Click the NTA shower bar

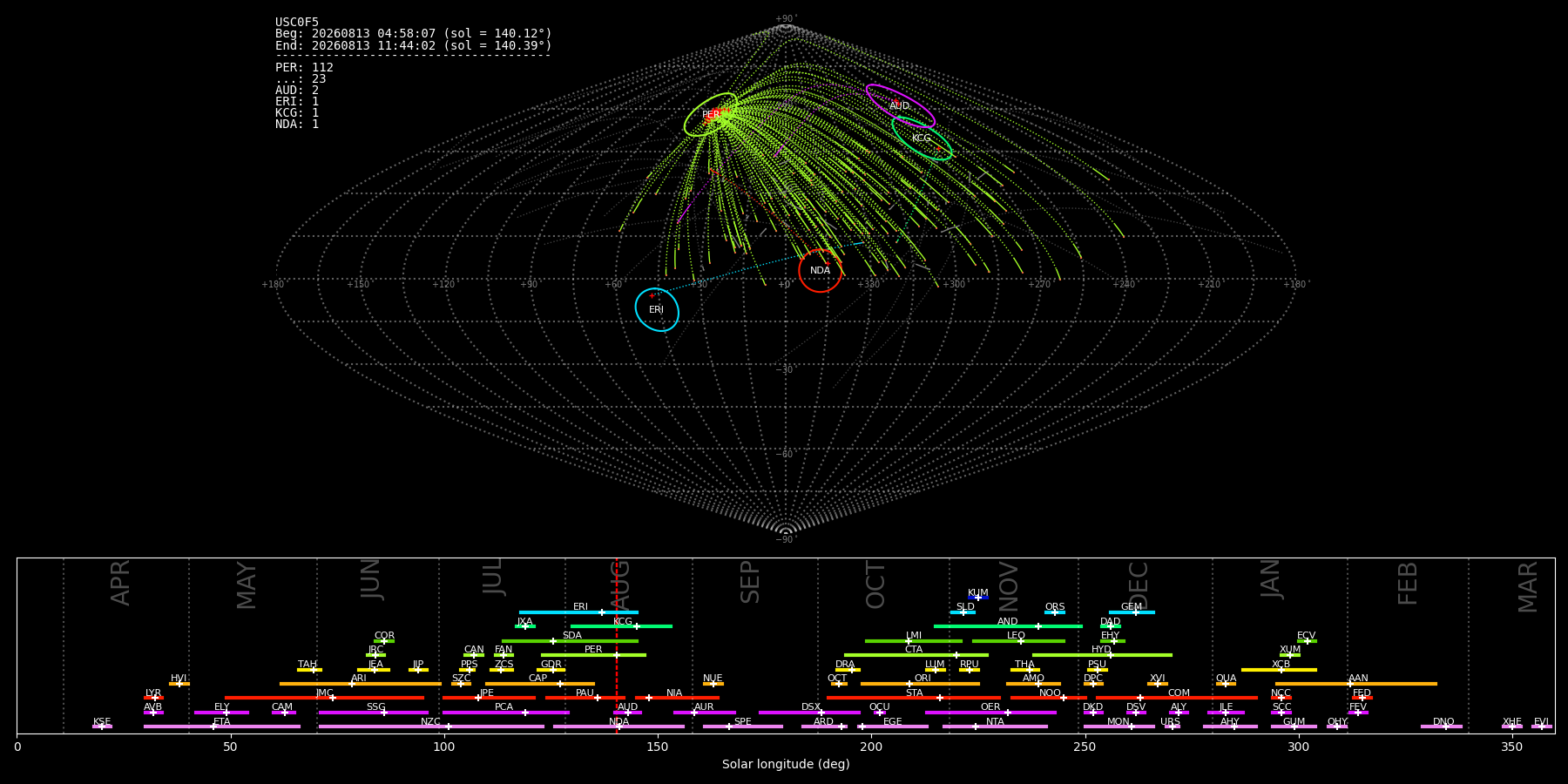click(995, 727)
